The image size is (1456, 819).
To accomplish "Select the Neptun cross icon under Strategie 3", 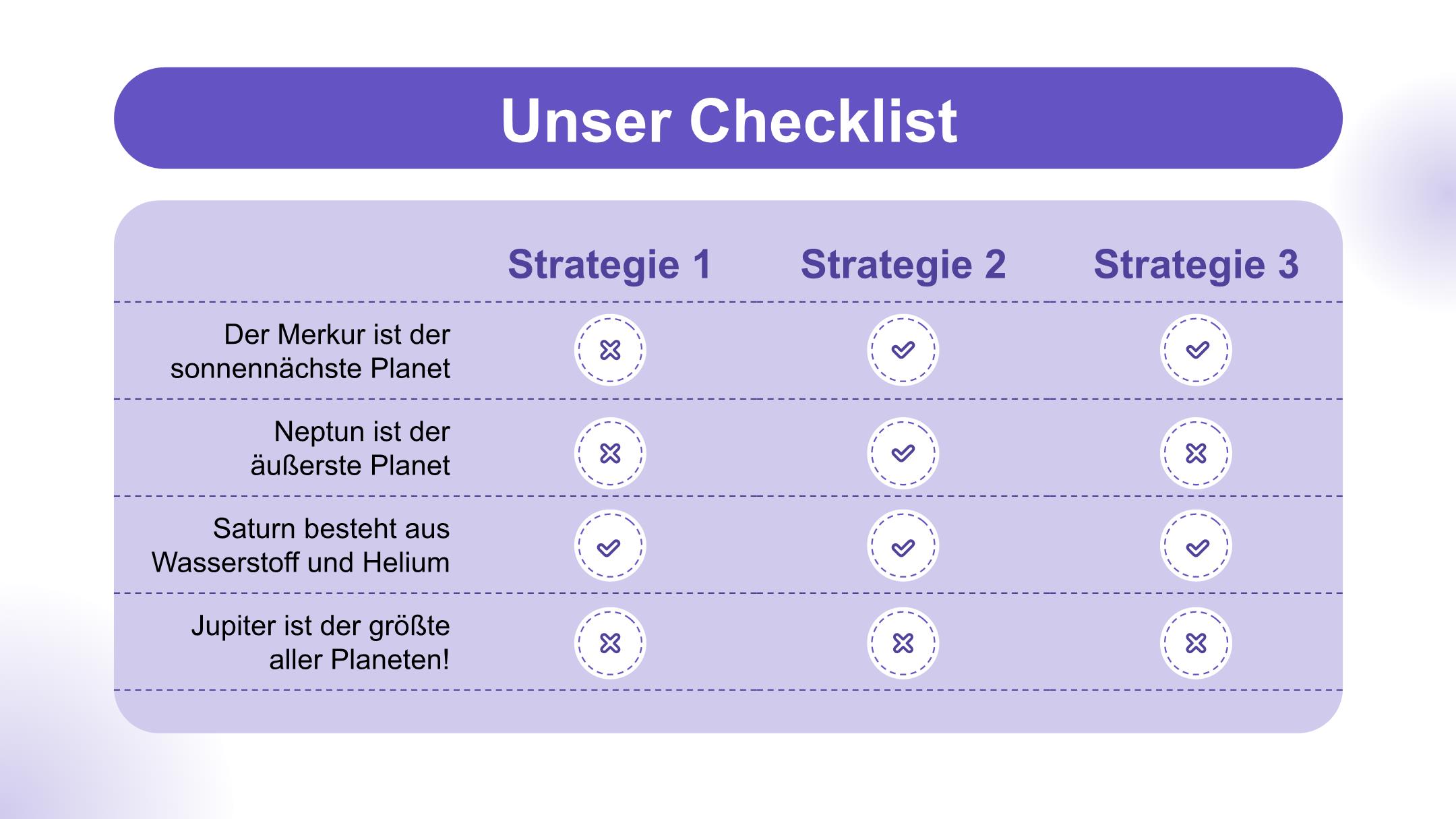I will tap(1196, 453).
